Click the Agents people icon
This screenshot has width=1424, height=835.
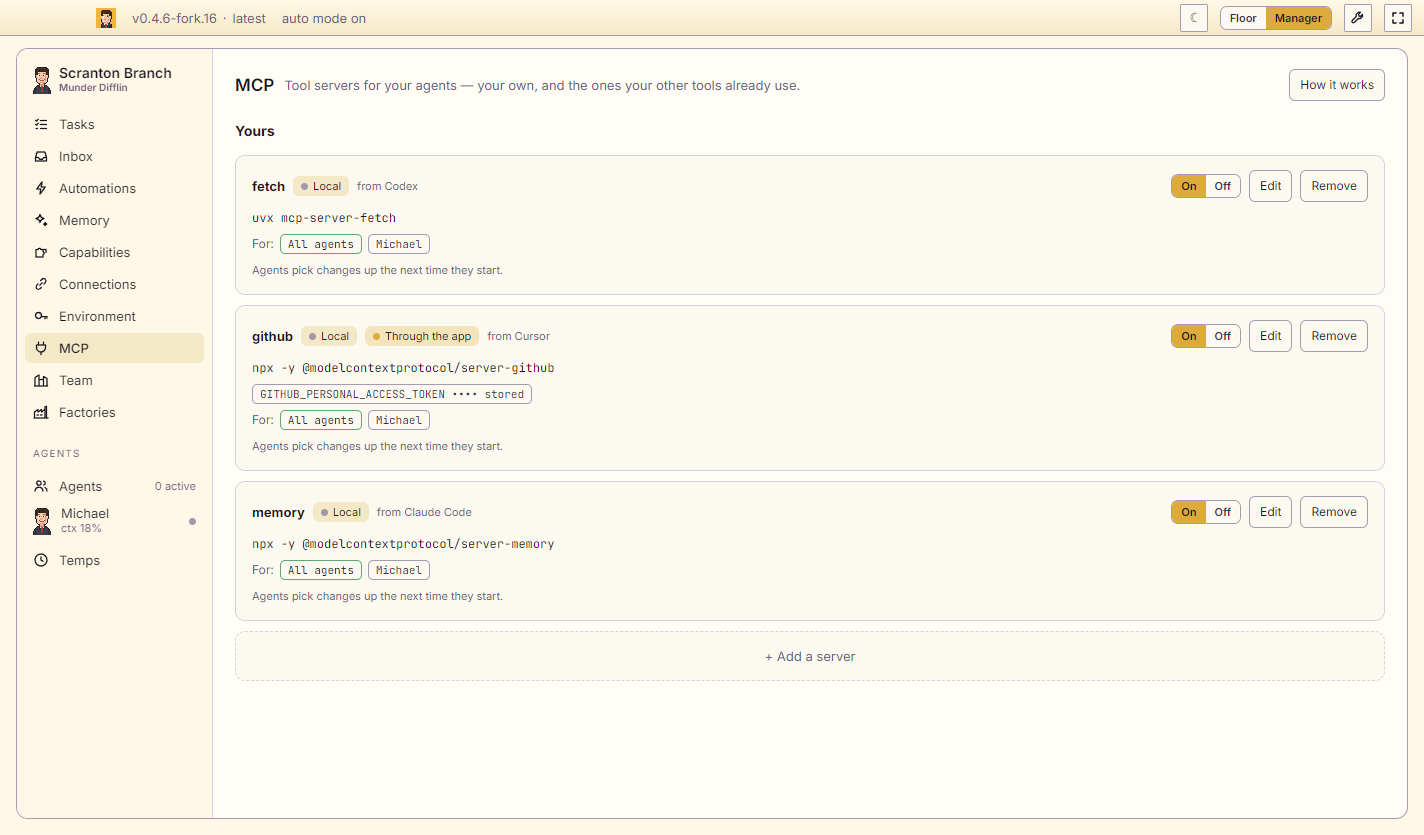point(41,487)
